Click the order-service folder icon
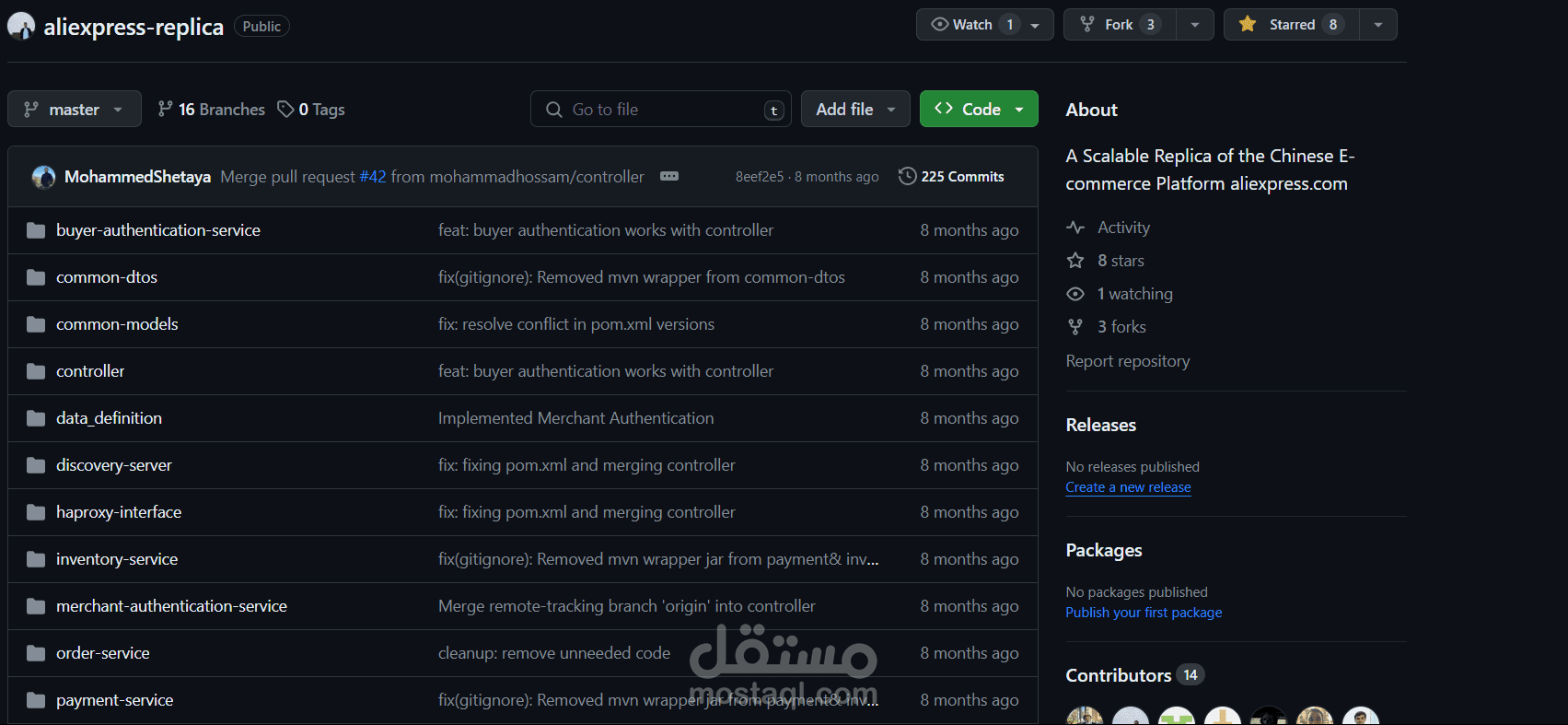The image size is (1568, 725). (36, 653)
